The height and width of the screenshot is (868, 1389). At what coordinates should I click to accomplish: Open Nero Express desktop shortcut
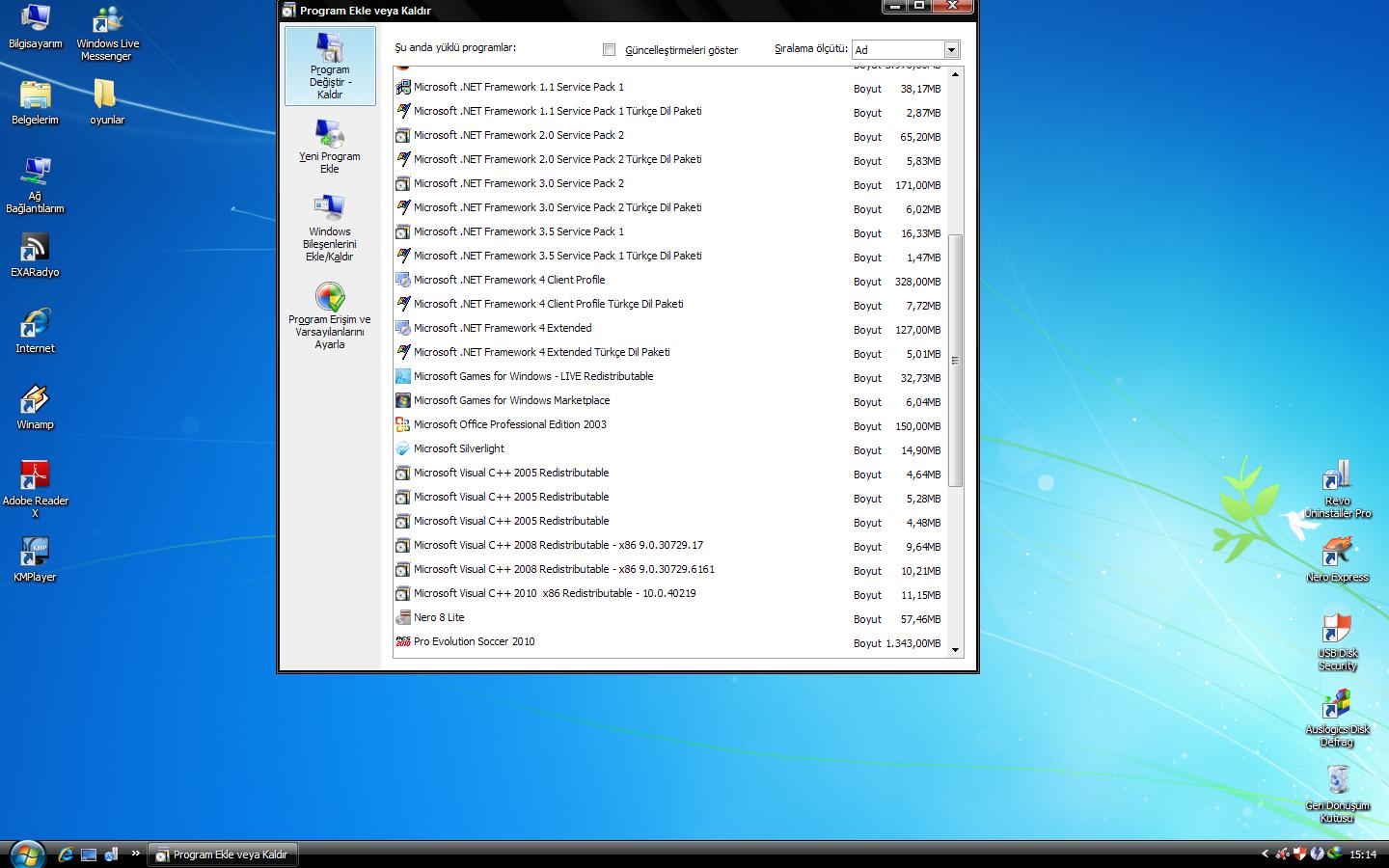[1337, 559]
